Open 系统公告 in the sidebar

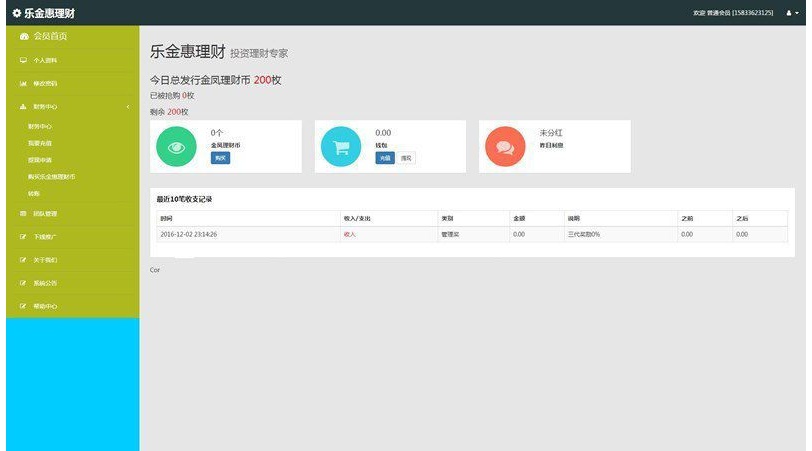pos(46,283)
